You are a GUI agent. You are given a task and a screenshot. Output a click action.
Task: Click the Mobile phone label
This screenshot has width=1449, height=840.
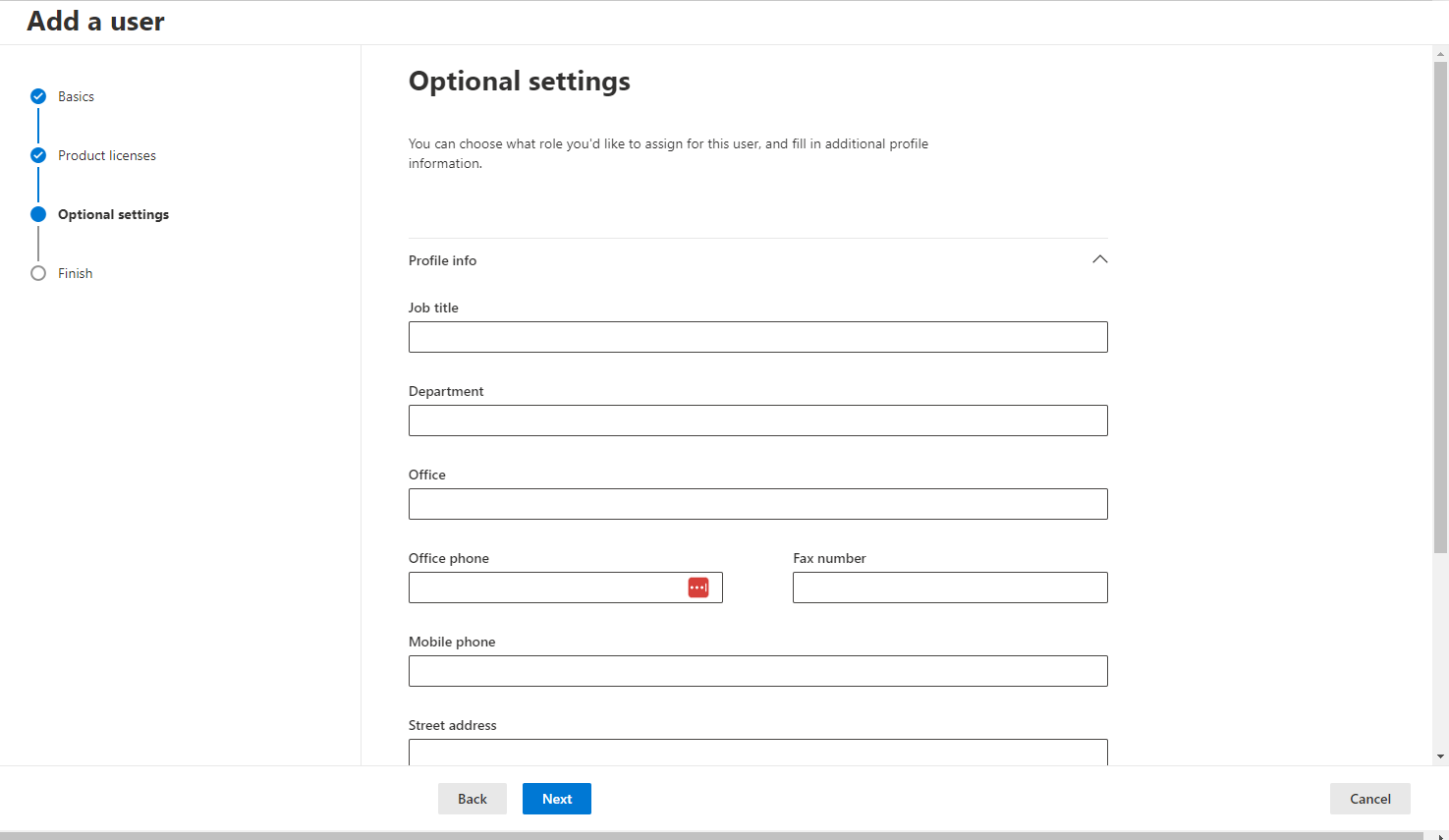(452, 642)
